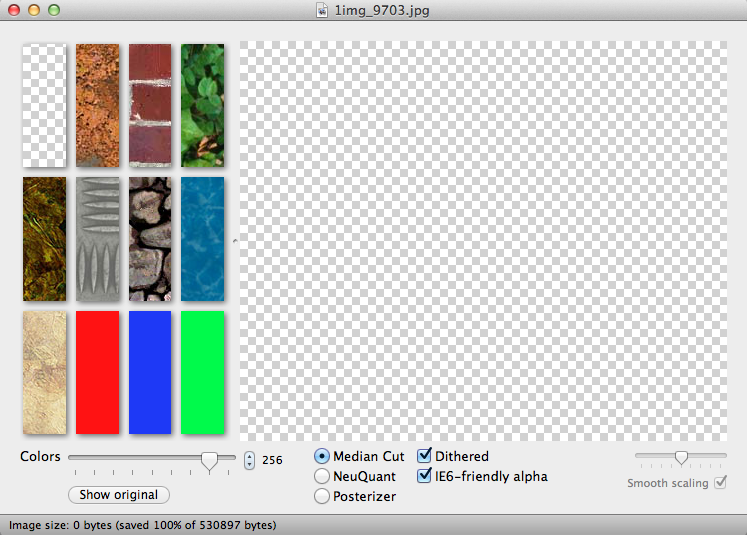Image resolution: width=747 pixels, height=535 pixels.
Task: Choose the solid green background color
Action: (x=202, y=373)
